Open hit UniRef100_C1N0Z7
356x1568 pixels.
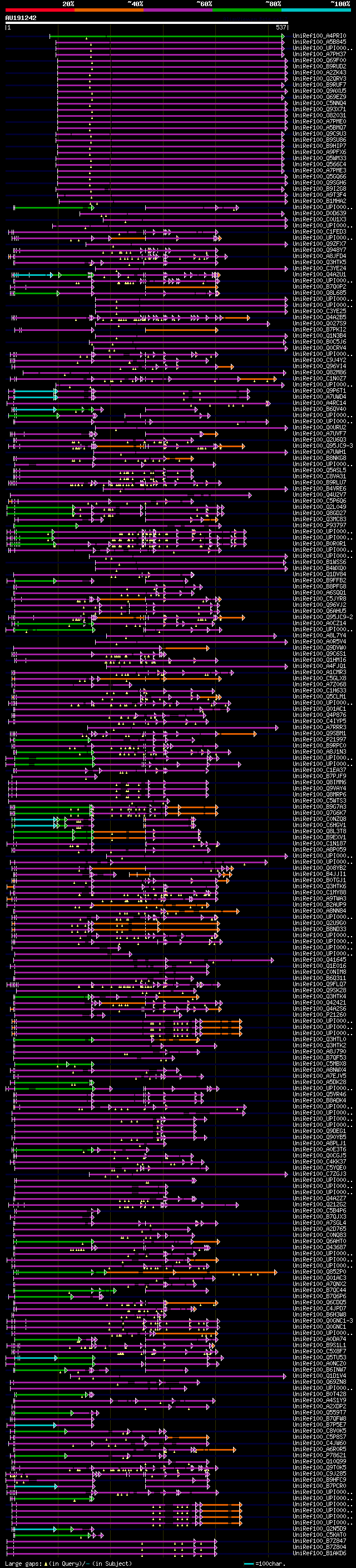click(319, 379)
